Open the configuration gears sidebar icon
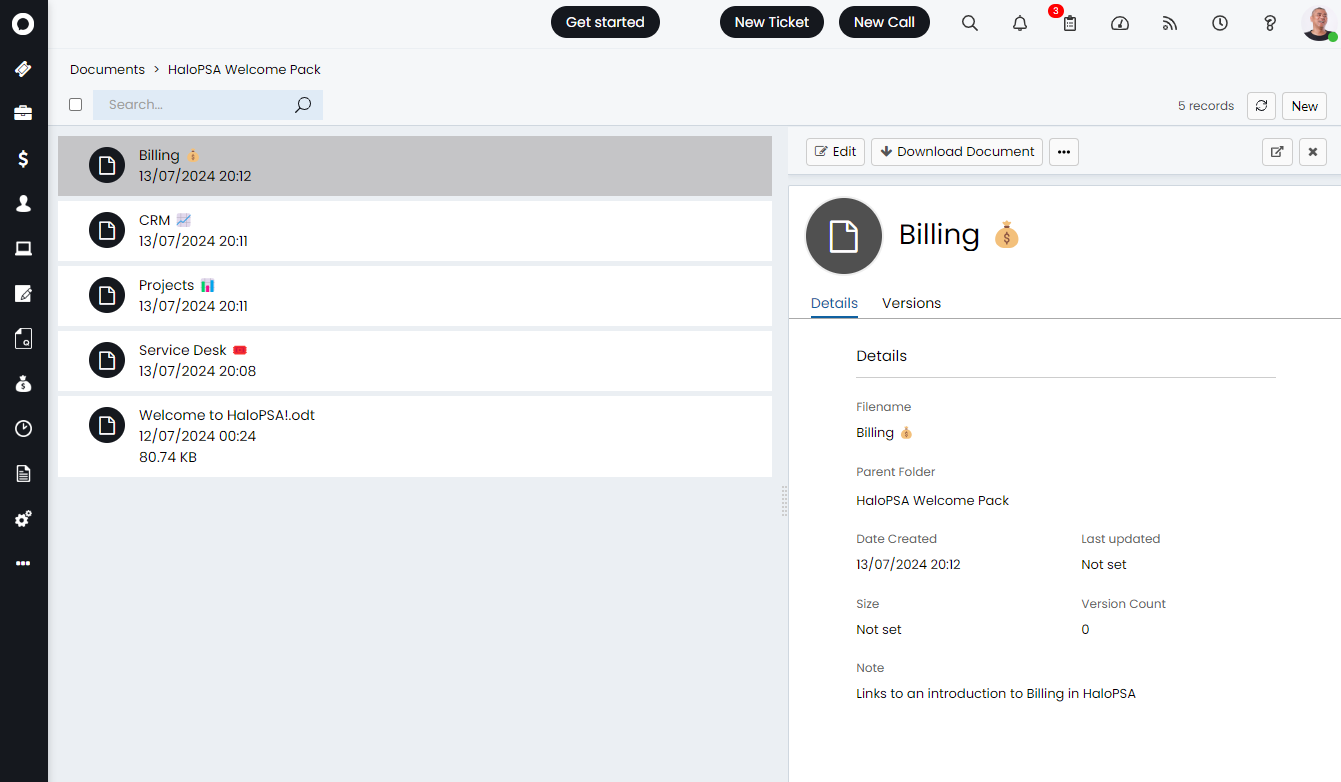 [23, 518]
